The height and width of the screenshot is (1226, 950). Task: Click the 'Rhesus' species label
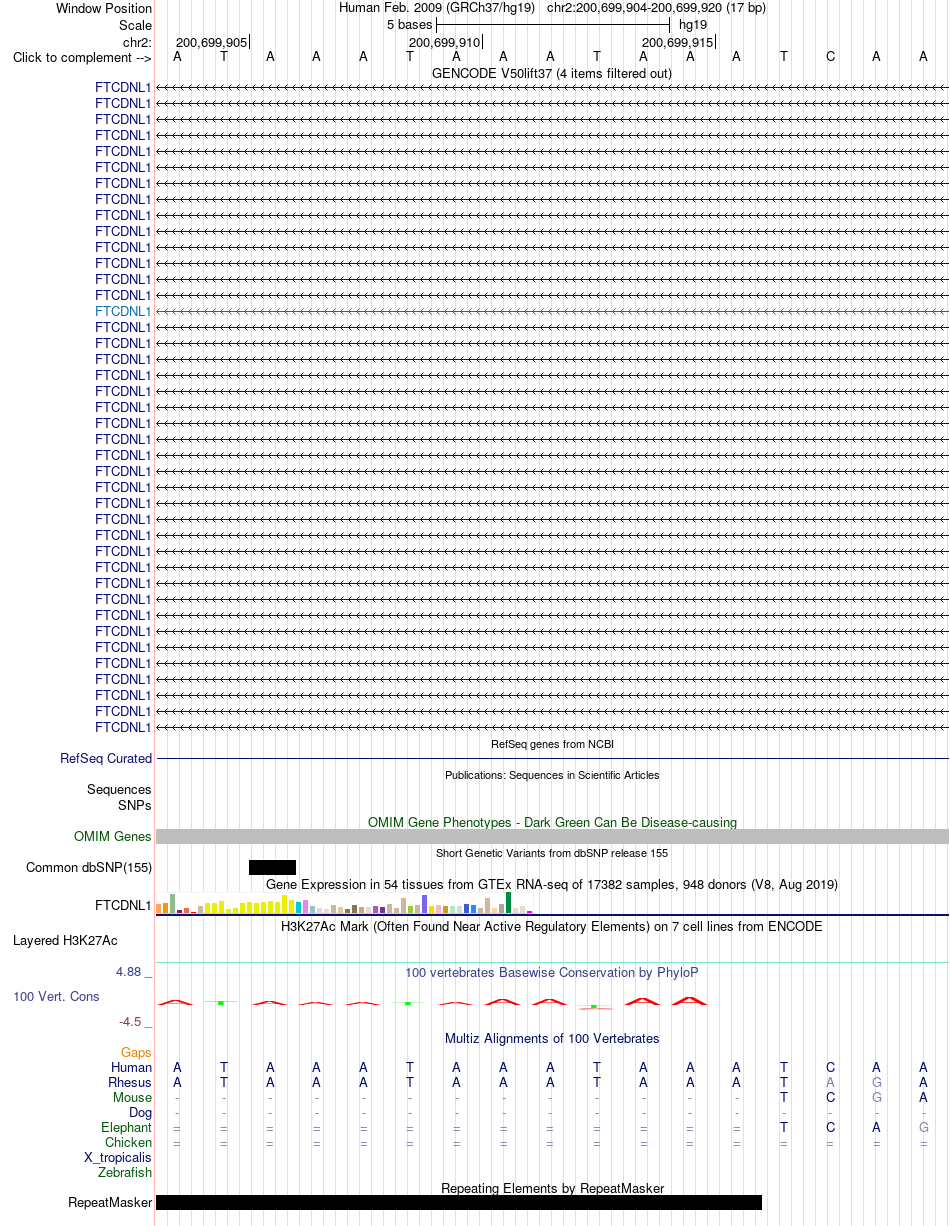130,1083
